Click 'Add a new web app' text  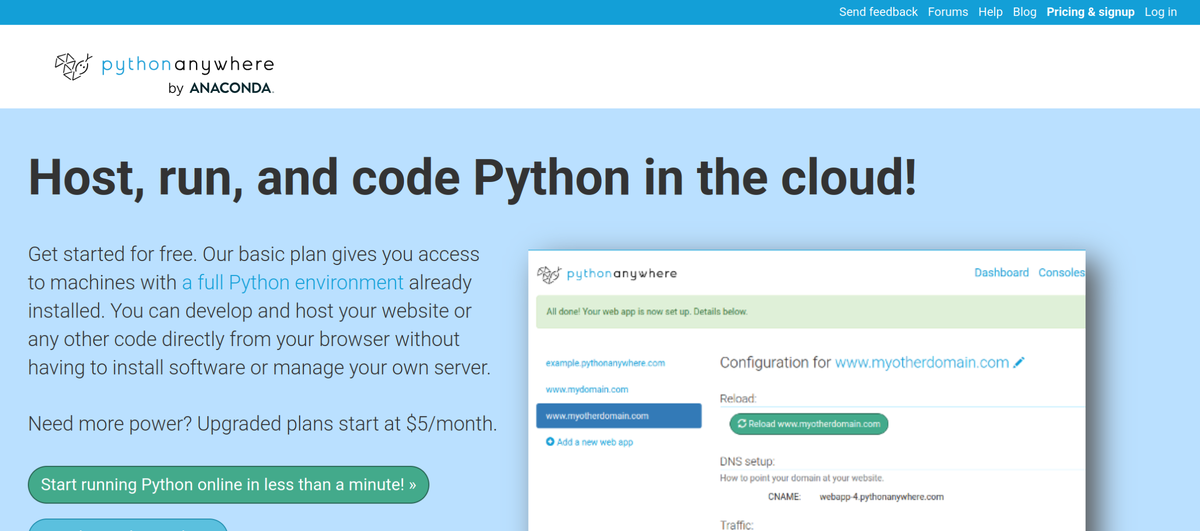pyautogui.click(x=595, y=442)
